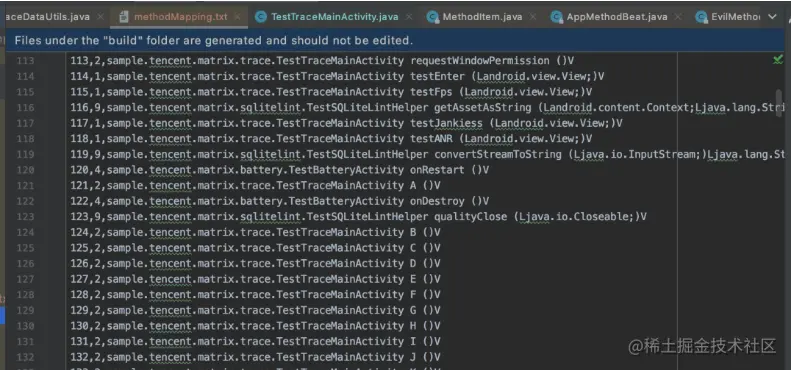Click method A ()V on line 121
791x370 pixels.
coord(425,186)
